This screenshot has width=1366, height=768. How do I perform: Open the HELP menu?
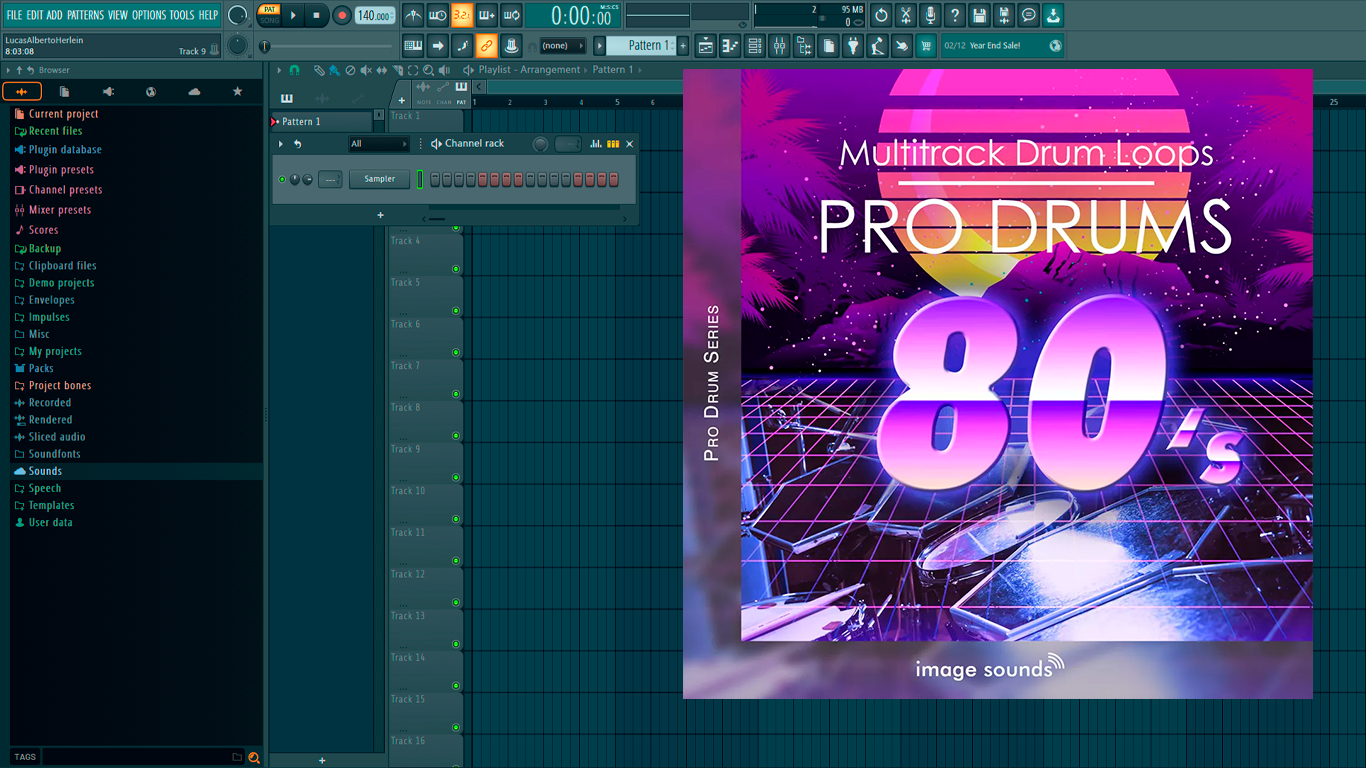pyautogui.click(x=208, y=15)
